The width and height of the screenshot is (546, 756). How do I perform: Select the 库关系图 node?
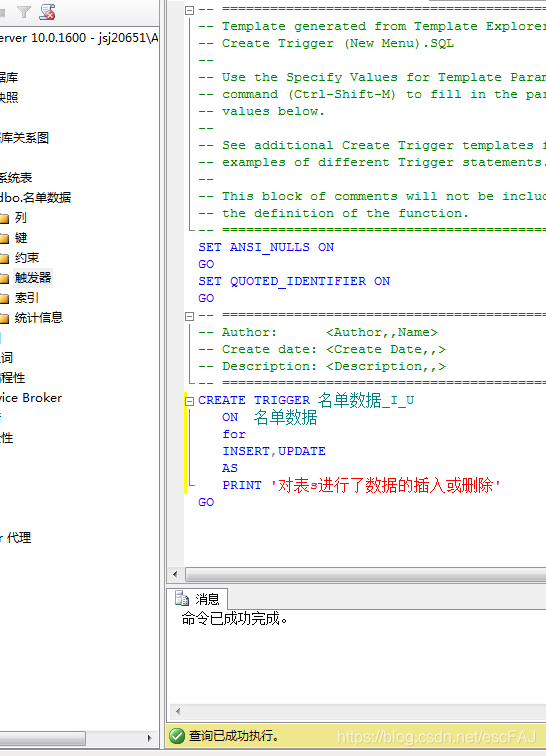point(24,138)
